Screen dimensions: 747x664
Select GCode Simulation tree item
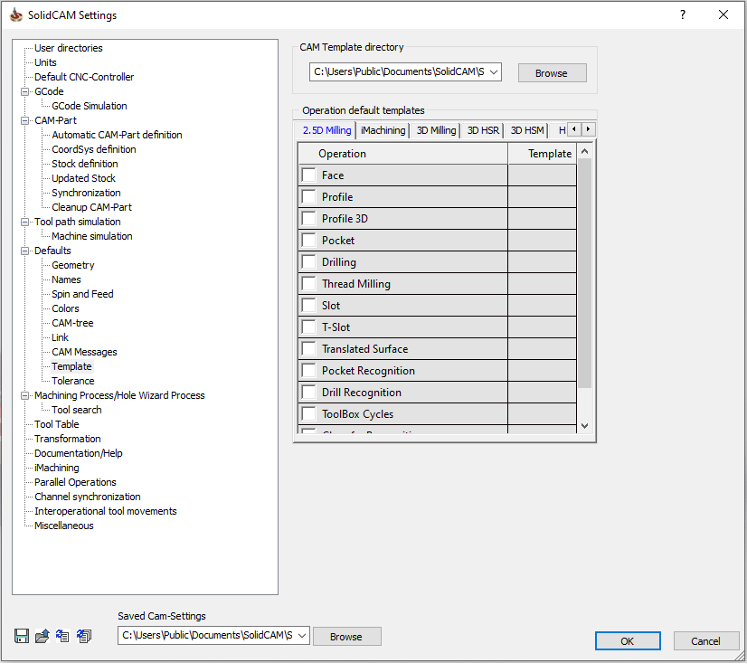coord(89,106)
